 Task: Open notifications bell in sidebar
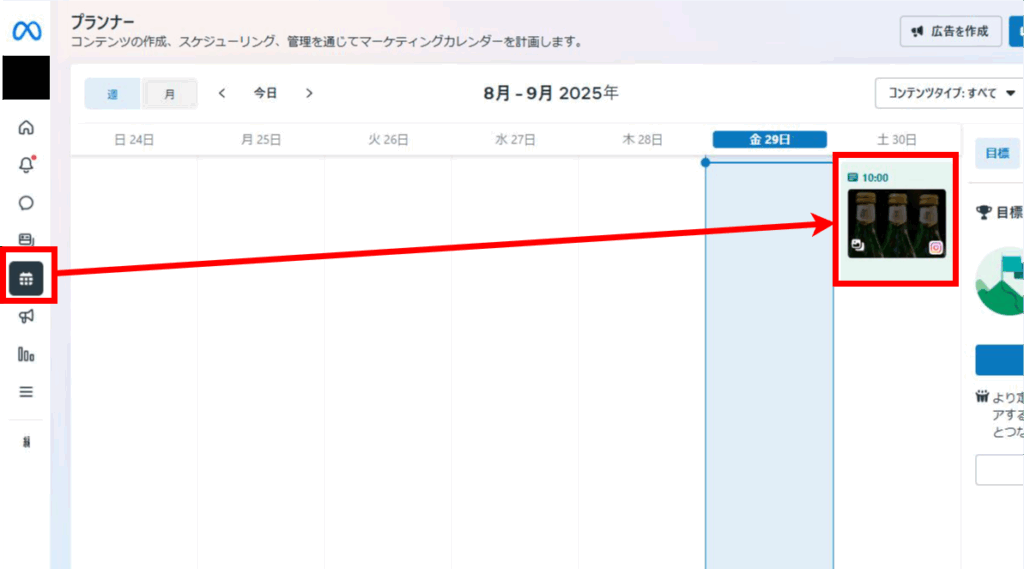coord(27,165)
